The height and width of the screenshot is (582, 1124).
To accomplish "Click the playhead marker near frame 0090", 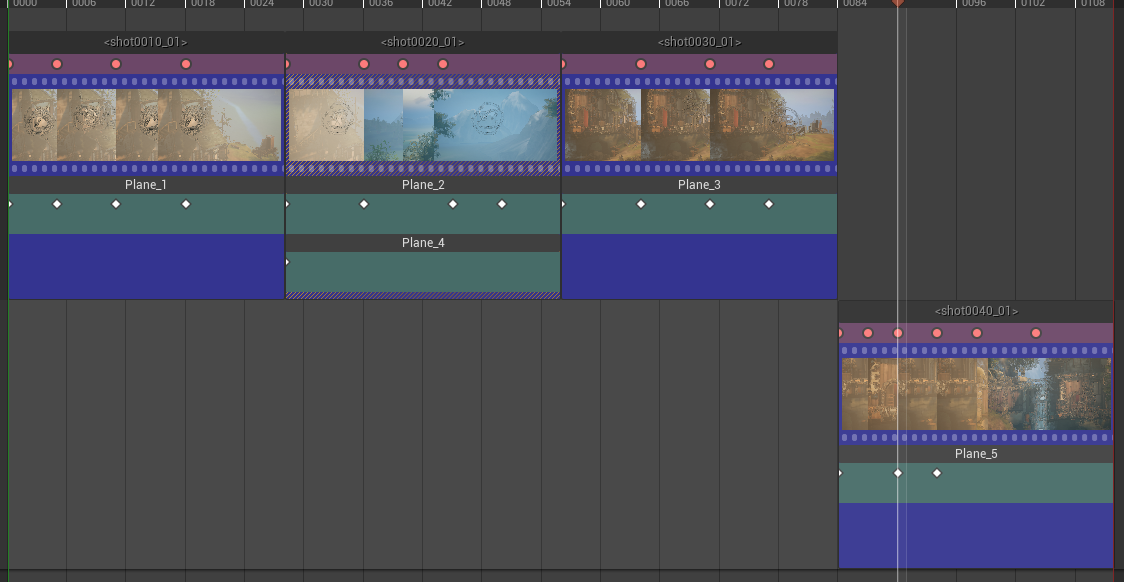I will click(x=897, y=3).
